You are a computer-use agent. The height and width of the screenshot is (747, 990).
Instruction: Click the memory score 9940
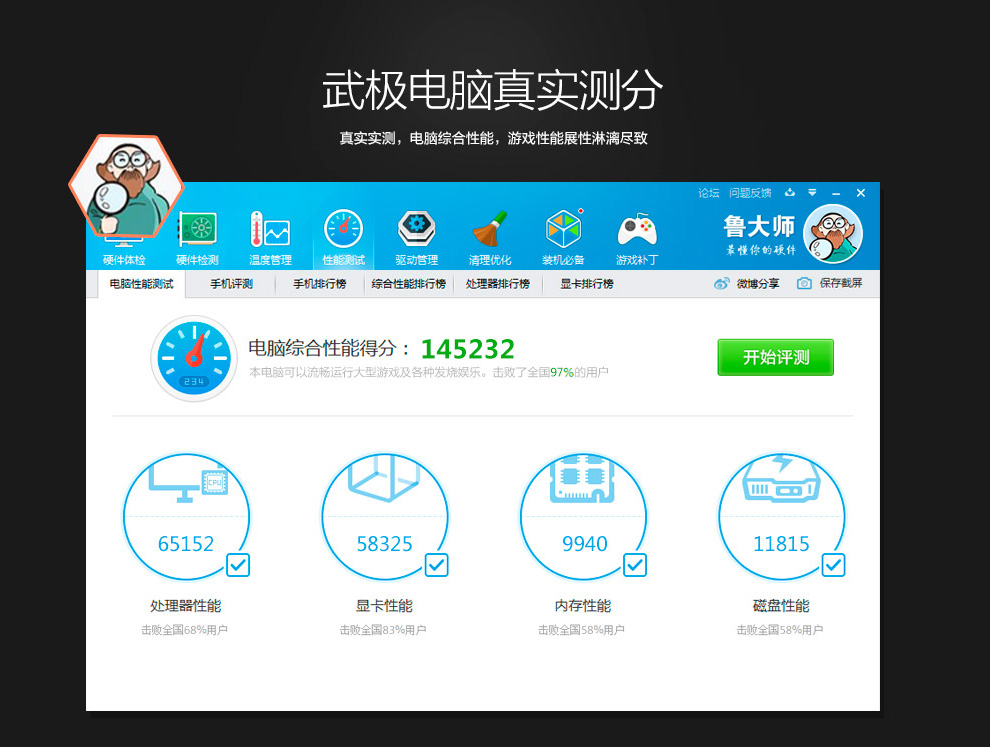pos(585,544)
